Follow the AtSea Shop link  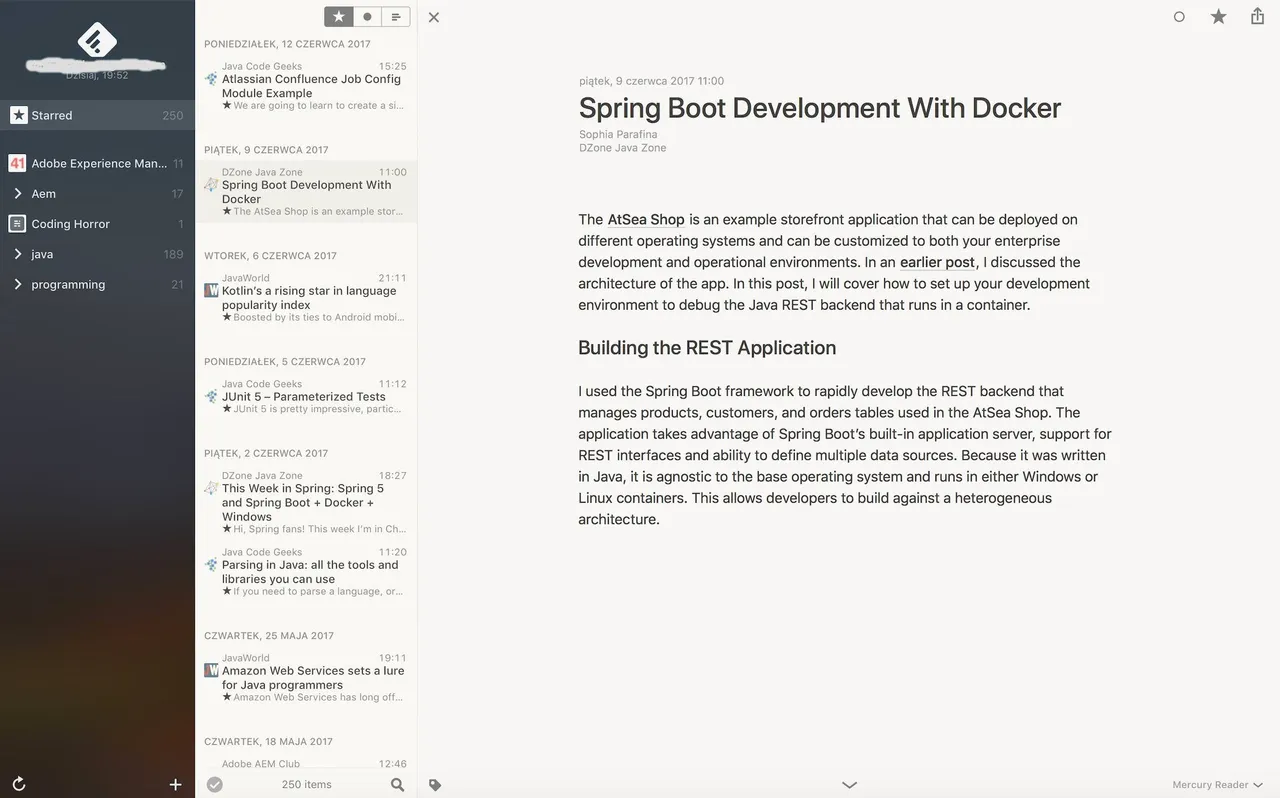tap(646, 220)
